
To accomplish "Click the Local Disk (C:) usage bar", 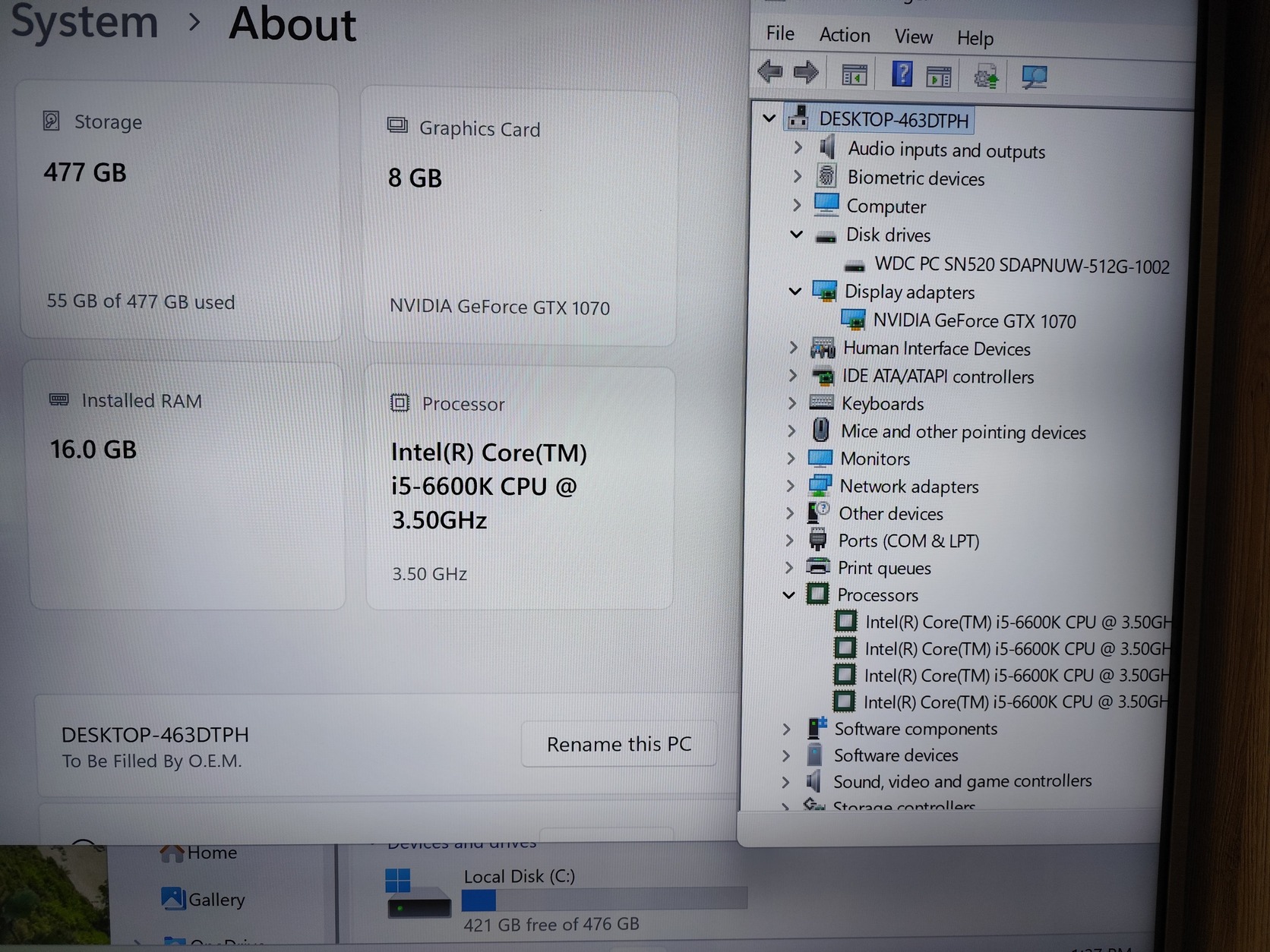I will [x=605, y=899].
